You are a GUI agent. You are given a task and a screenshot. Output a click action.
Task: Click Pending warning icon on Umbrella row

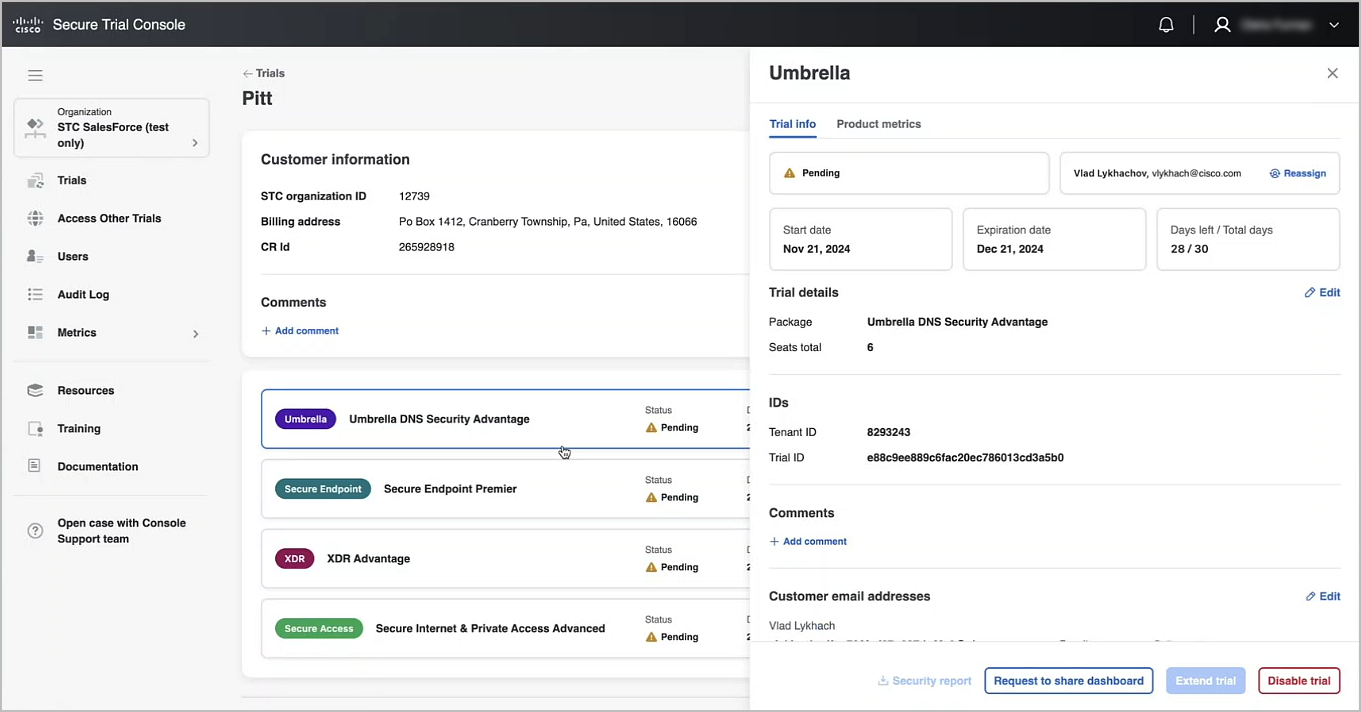pos(651,427)
